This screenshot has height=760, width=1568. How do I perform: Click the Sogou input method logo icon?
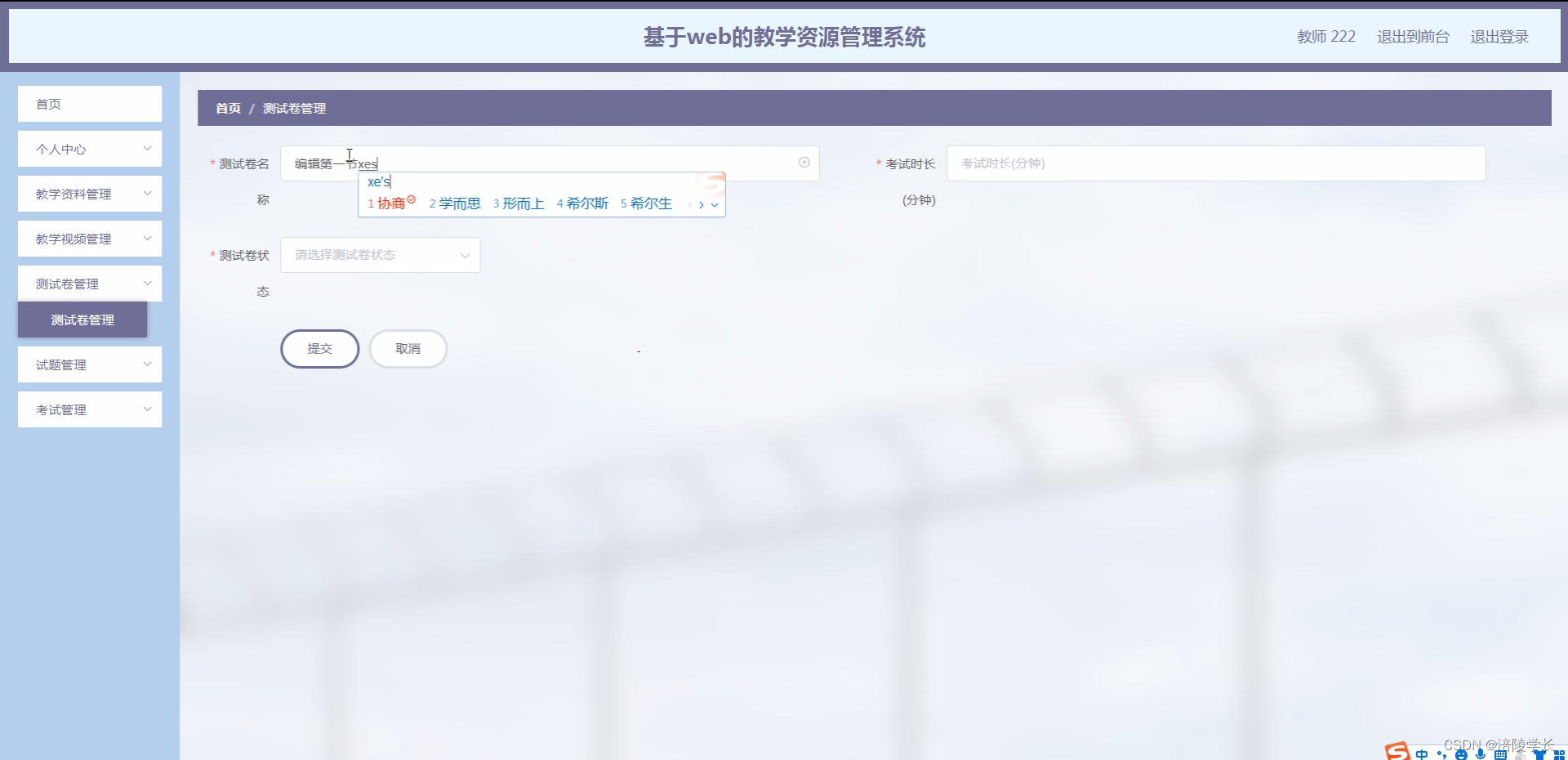click(1396, 753)
